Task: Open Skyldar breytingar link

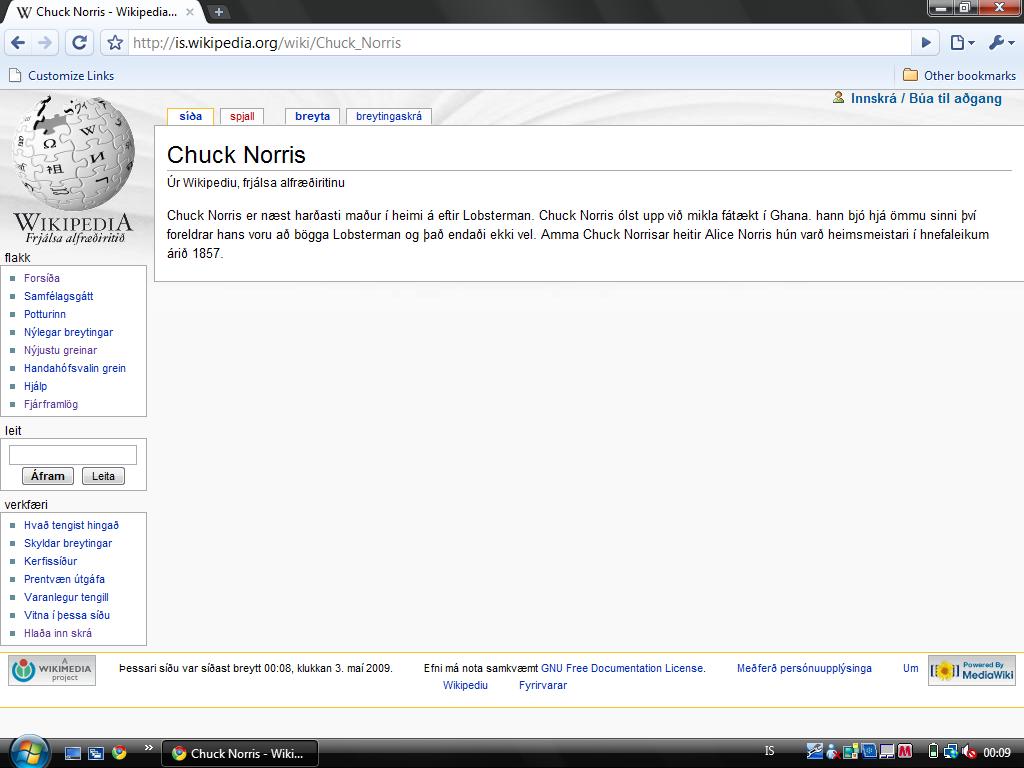Action: click(x=68, y=543)
